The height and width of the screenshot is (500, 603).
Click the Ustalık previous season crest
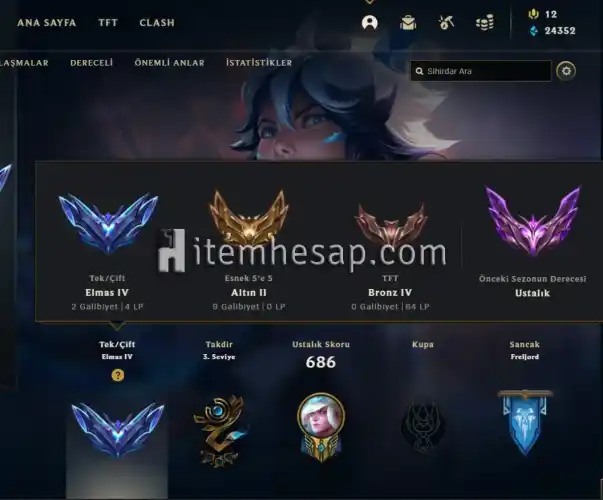pos(533,221)
